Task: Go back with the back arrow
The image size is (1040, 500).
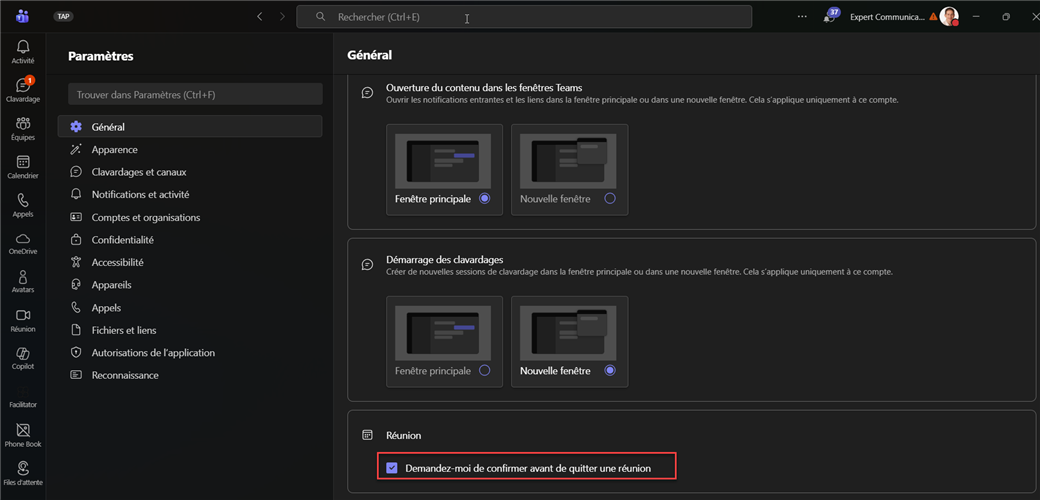Action: (x=260, y=17)
